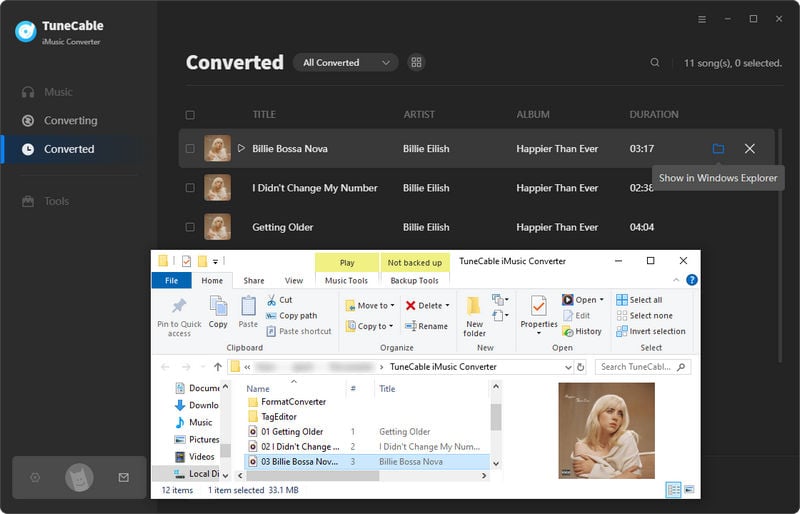
Task: Click Select all
Action: (639, 300)
